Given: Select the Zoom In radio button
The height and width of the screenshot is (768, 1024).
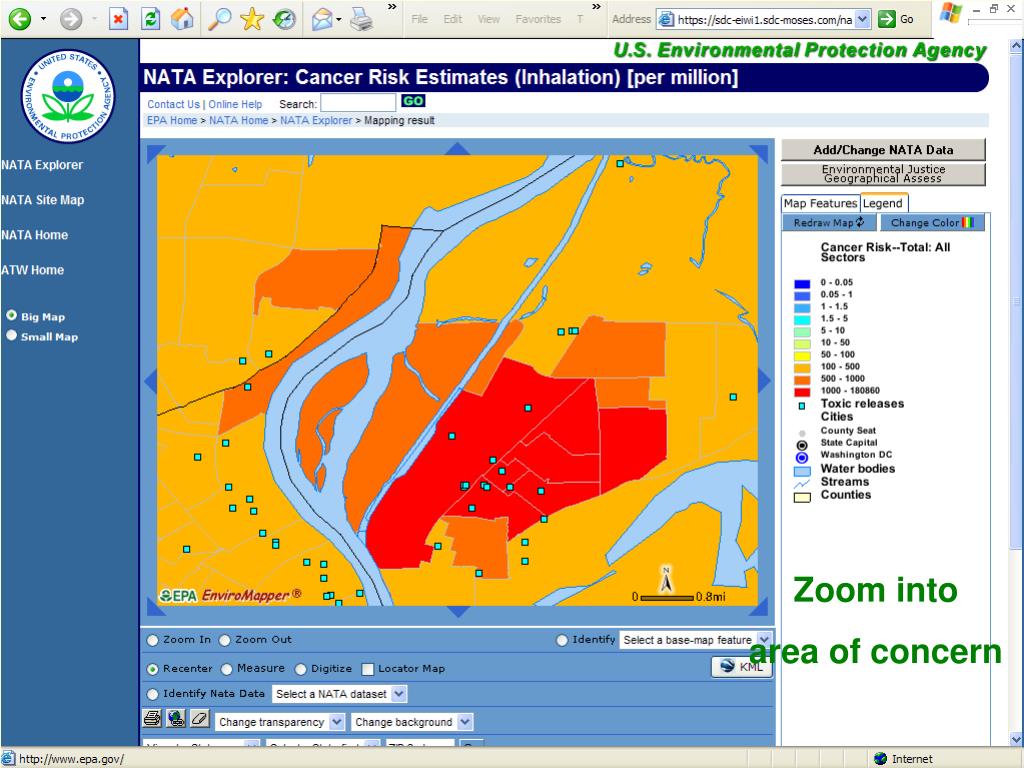Looking at the screenshot, I should (x=153, y=641).
